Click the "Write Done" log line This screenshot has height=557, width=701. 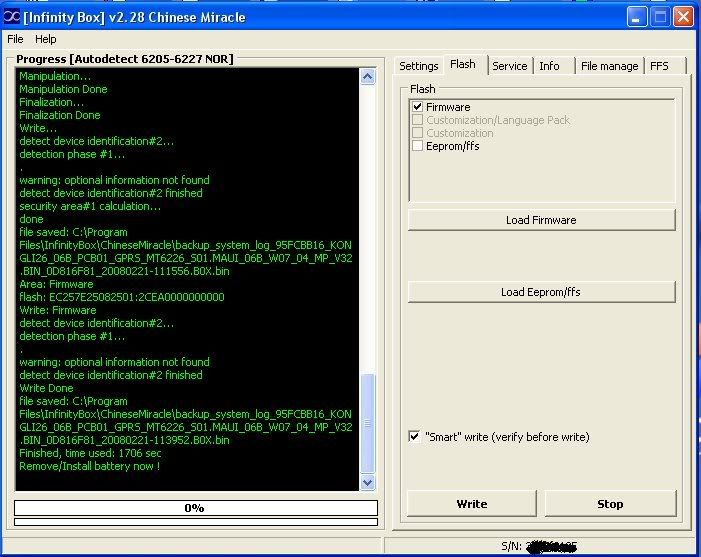coord(46,388)
